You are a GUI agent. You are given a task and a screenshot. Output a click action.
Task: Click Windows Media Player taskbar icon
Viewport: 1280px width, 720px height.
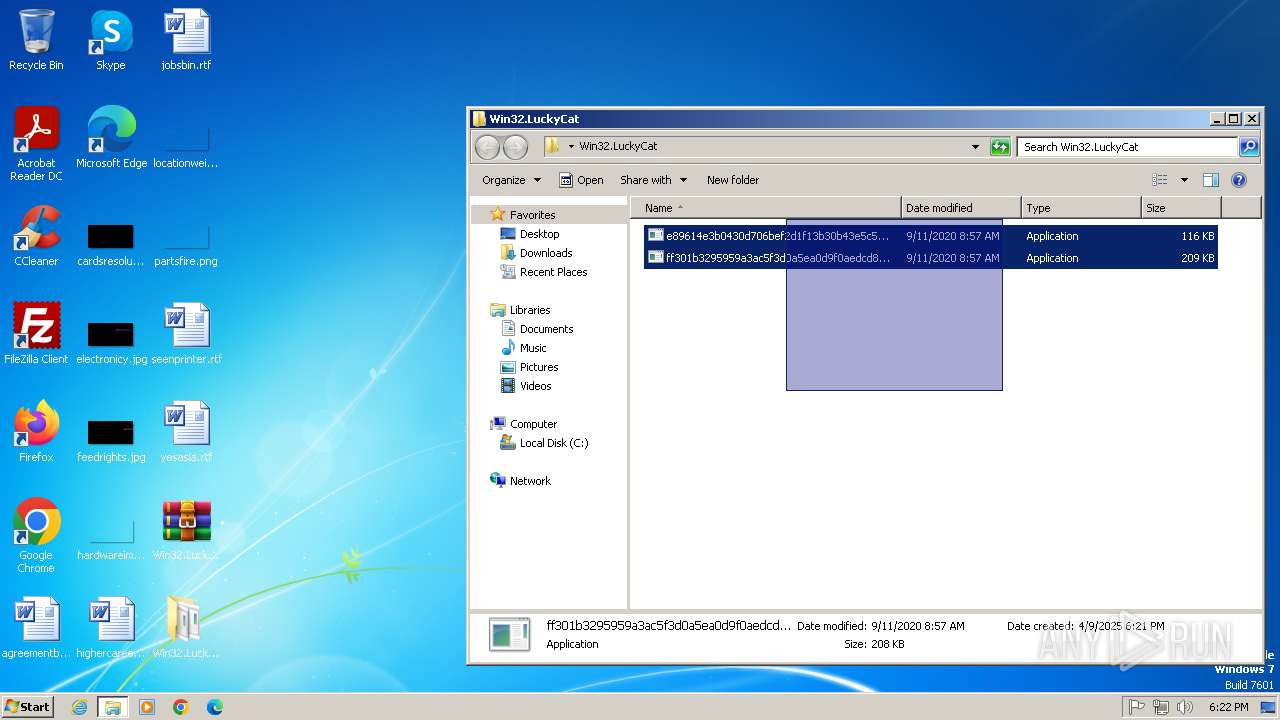click(147, 707)
